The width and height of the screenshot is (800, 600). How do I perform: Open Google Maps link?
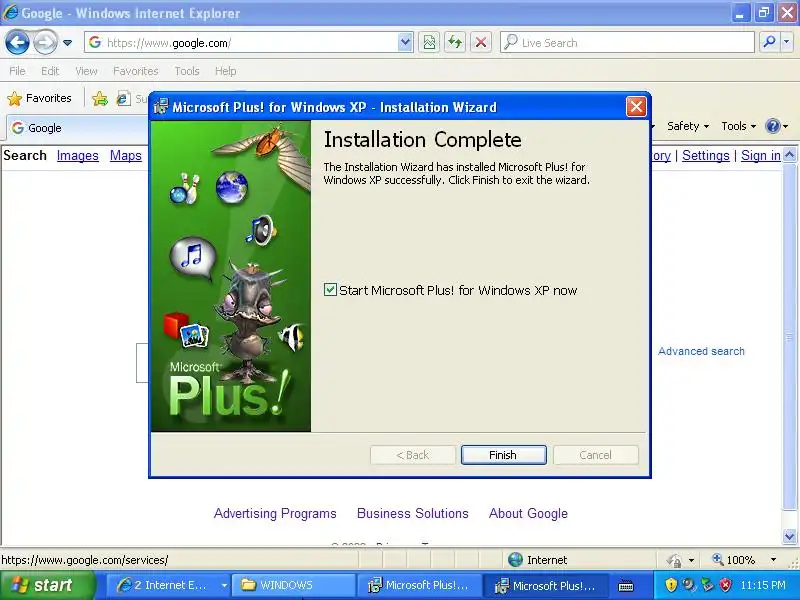pos(126,156)
